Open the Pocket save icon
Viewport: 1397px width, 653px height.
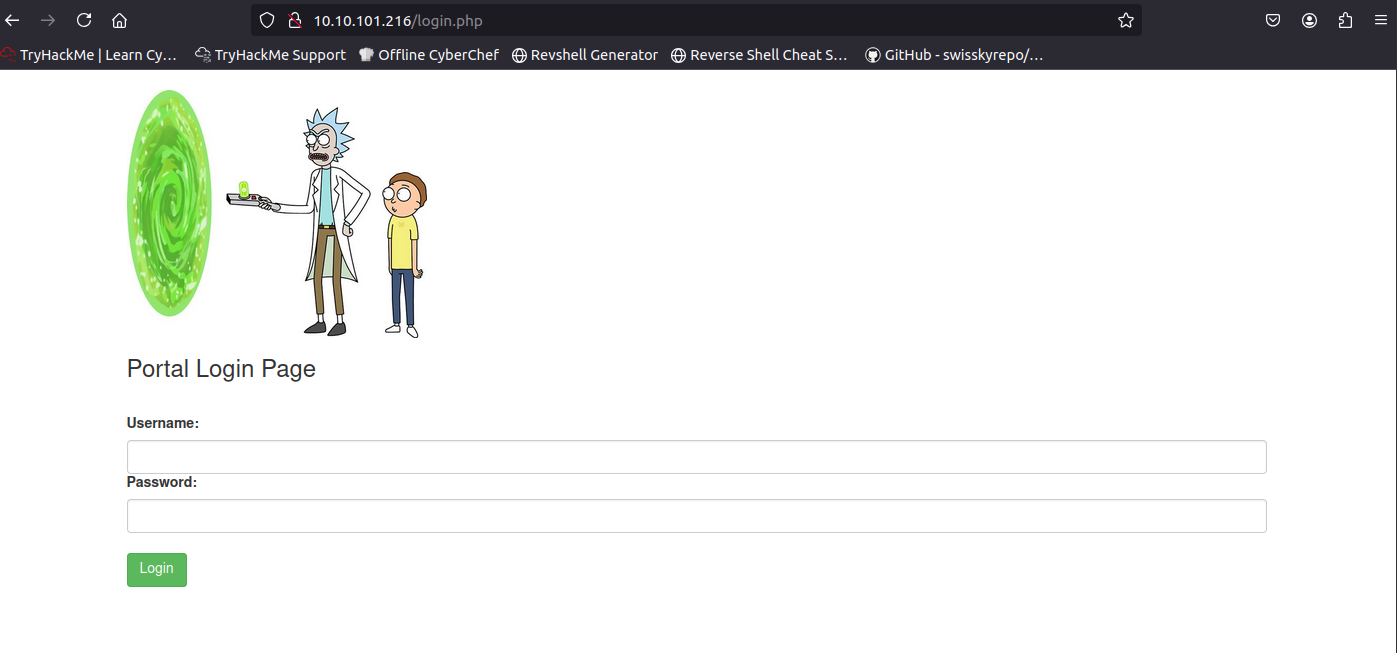click(1273, 20)
